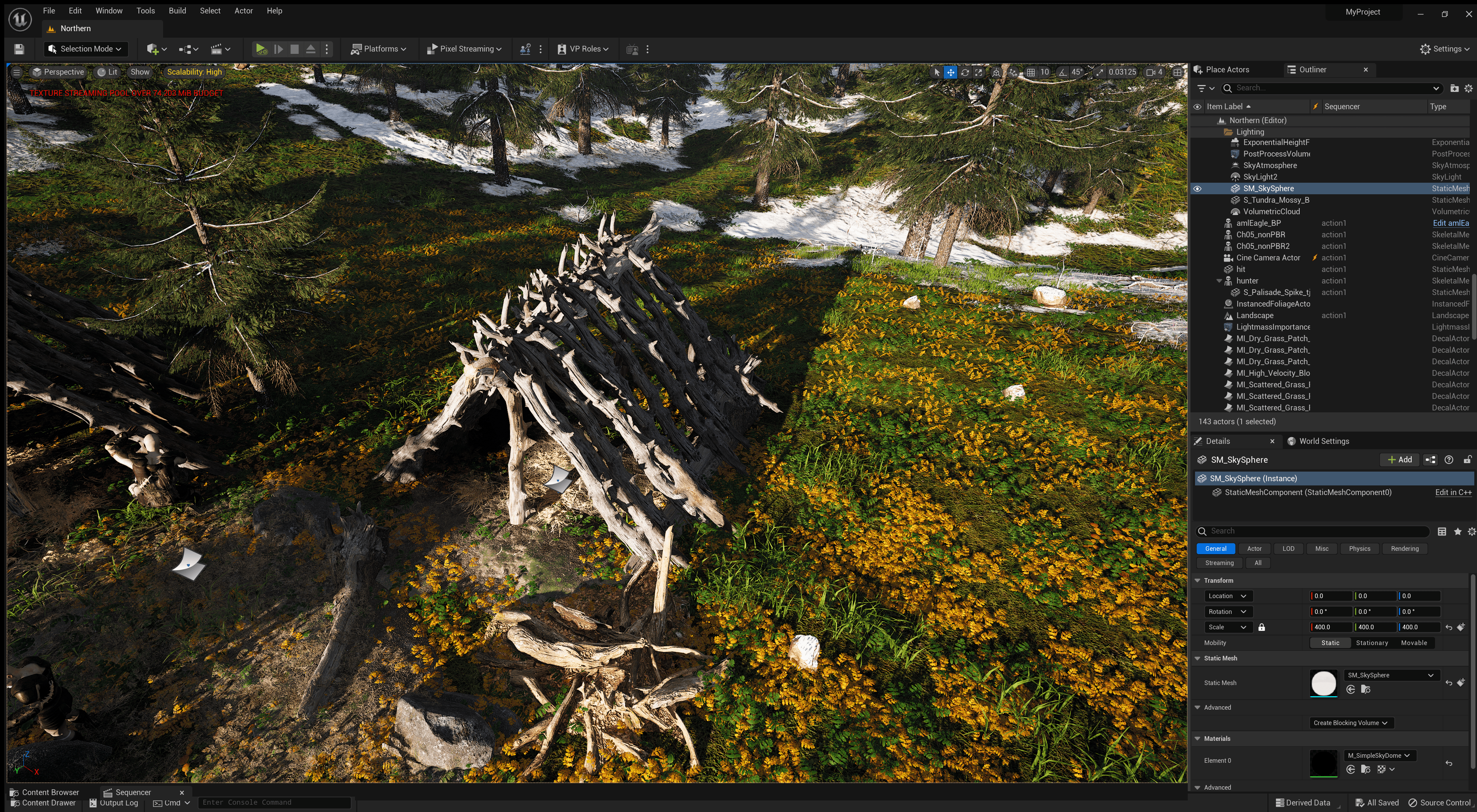Hide SM_SkySphere via eye visibility icon
Screen dimensions: 1477x812
1197,188
